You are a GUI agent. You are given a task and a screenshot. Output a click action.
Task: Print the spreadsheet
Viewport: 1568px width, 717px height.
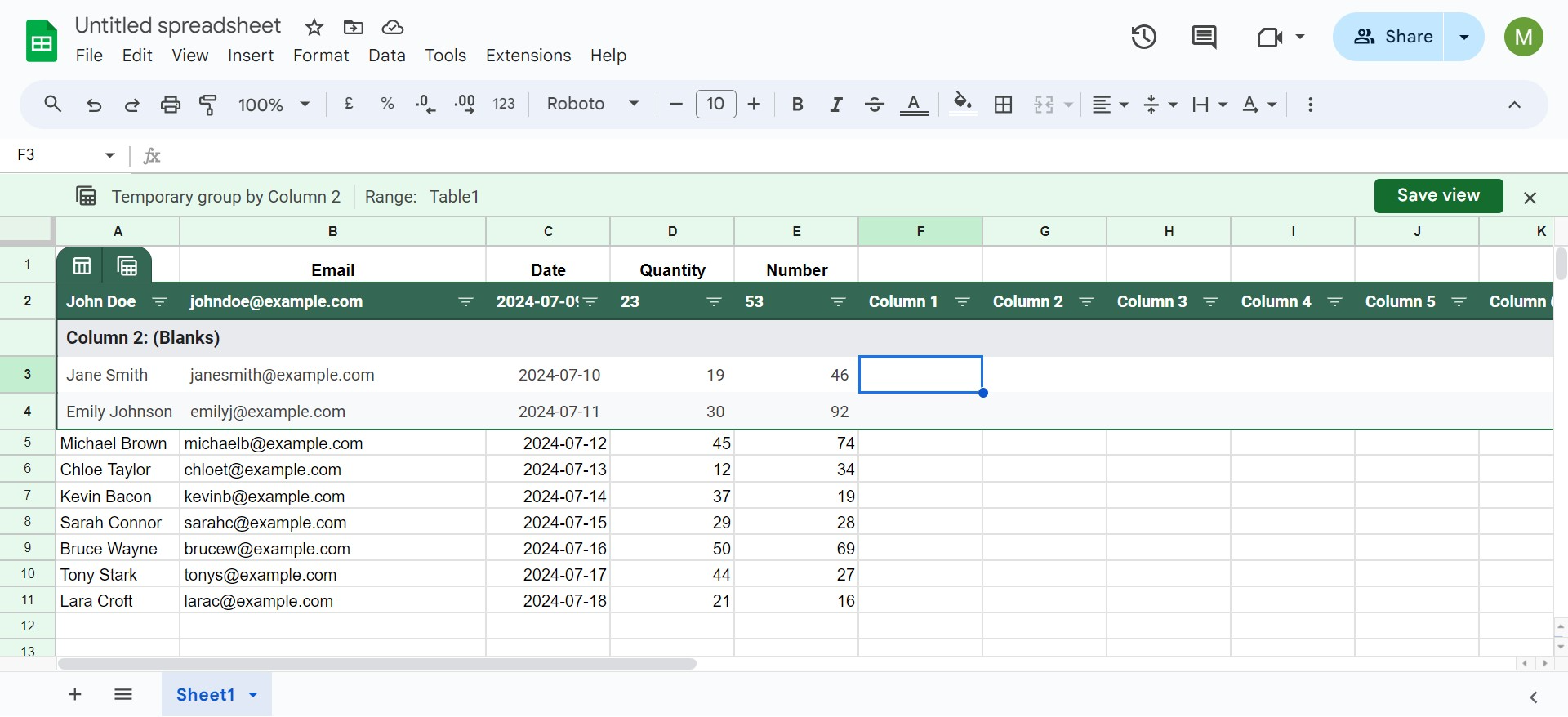[170, 105]
